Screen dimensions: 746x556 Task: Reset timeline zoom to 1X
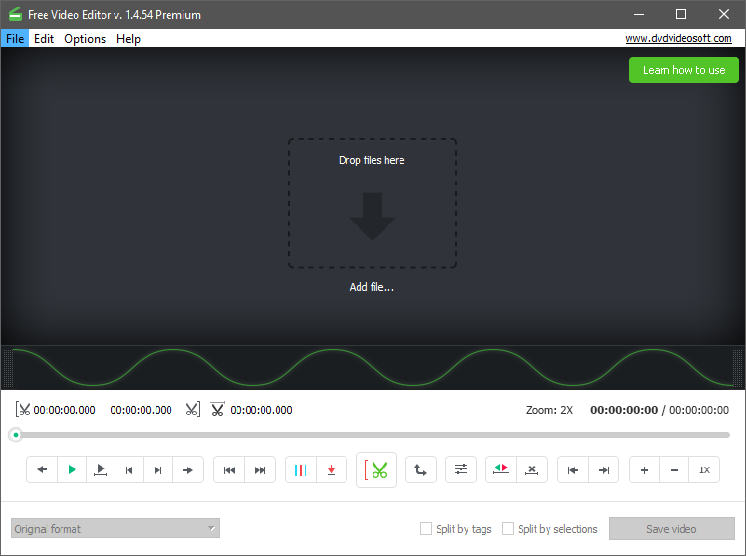pyautogui.click(x=704, y=470)
